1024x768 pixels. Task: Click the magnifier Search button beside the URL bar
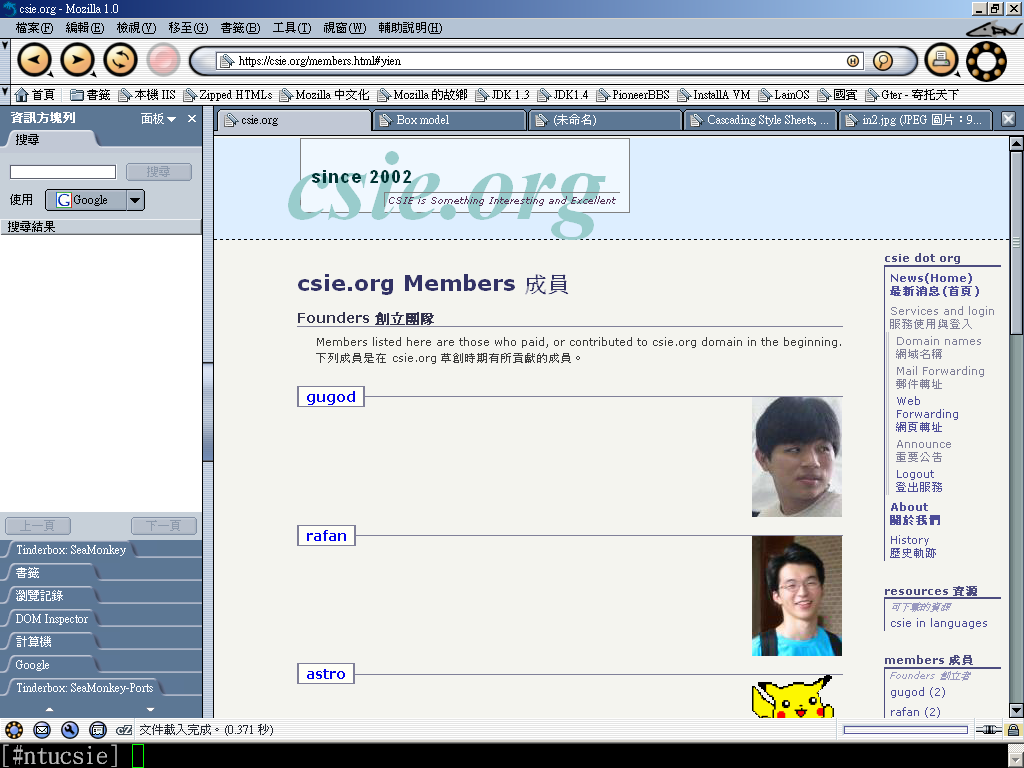(x=882, y=61)
